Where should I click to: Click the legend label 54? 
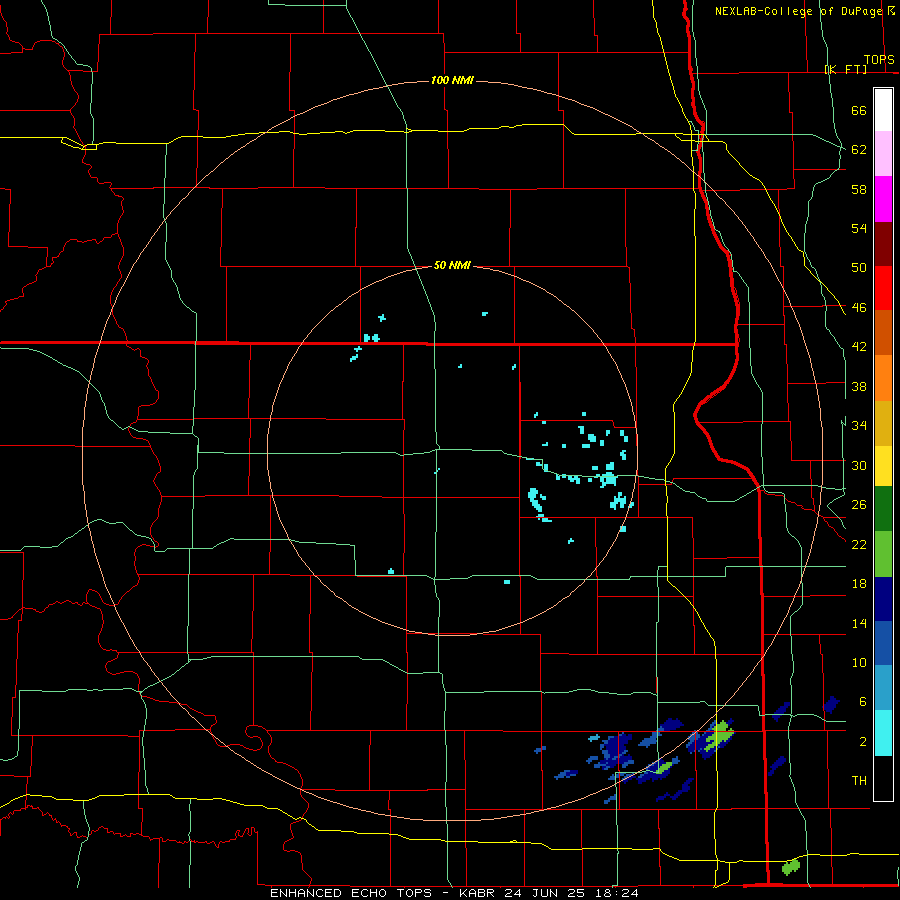(x=859, y=228)
